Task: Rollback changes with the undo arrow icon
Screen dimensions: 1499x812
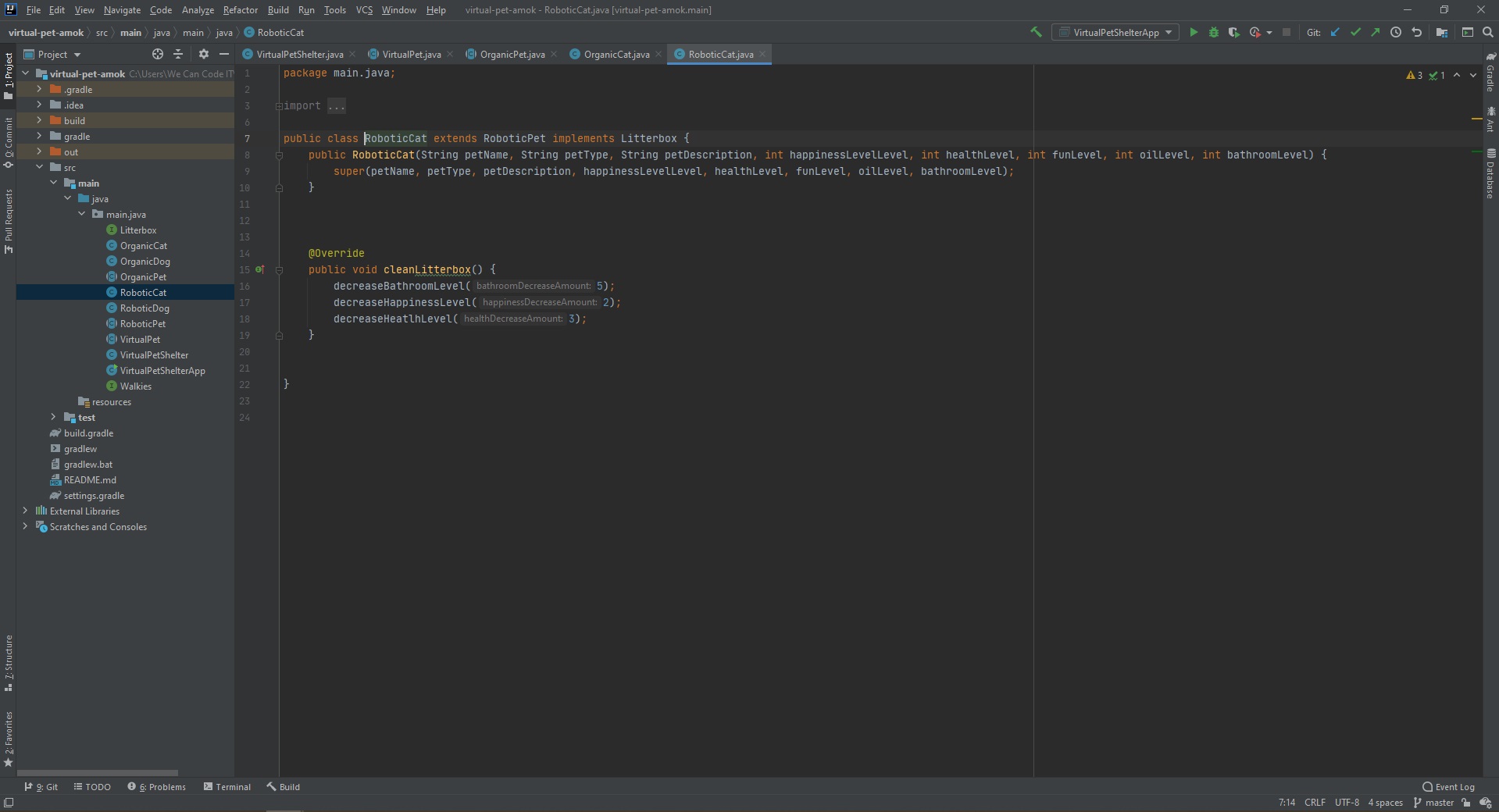Action: pyautogui.click(x=1416, y=32)
